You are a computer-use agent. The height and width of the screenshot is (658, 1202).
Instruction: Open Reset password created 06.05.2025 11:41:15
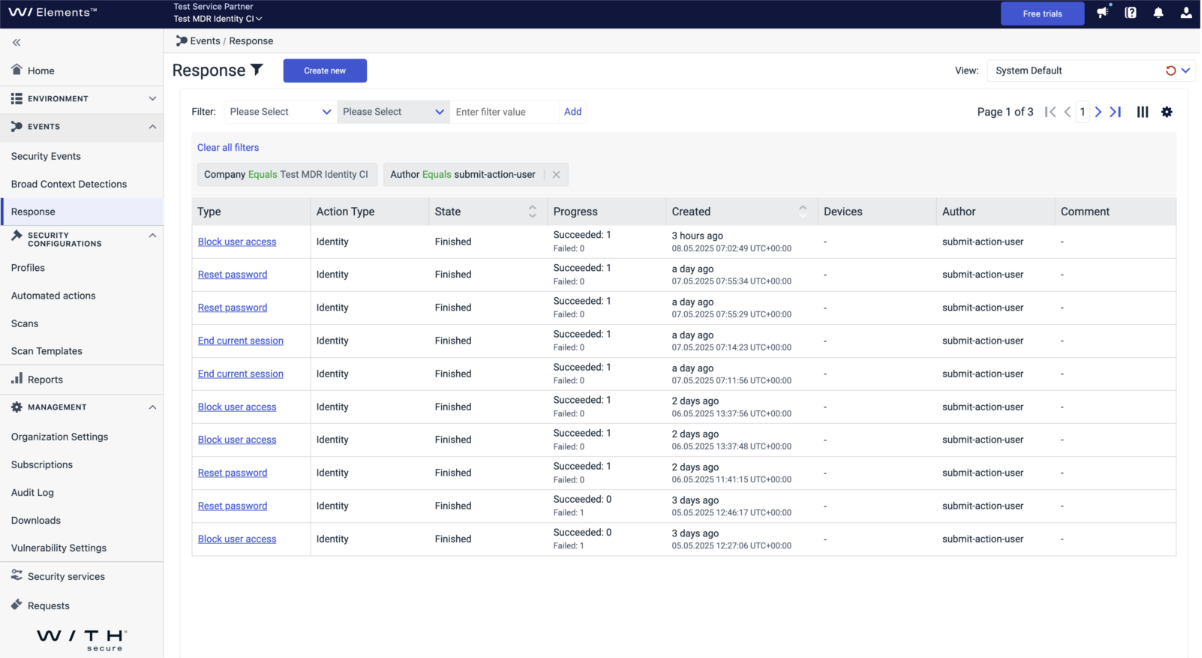click(232, 473)
